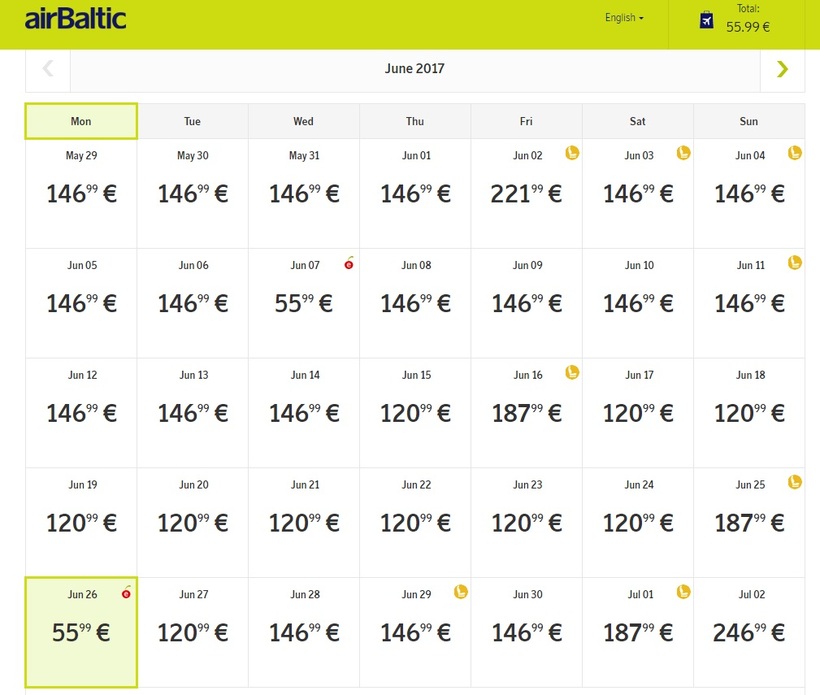820x695 pixels.
Task: Open the shopping bag flight icon
Action: tap(707, 20)
